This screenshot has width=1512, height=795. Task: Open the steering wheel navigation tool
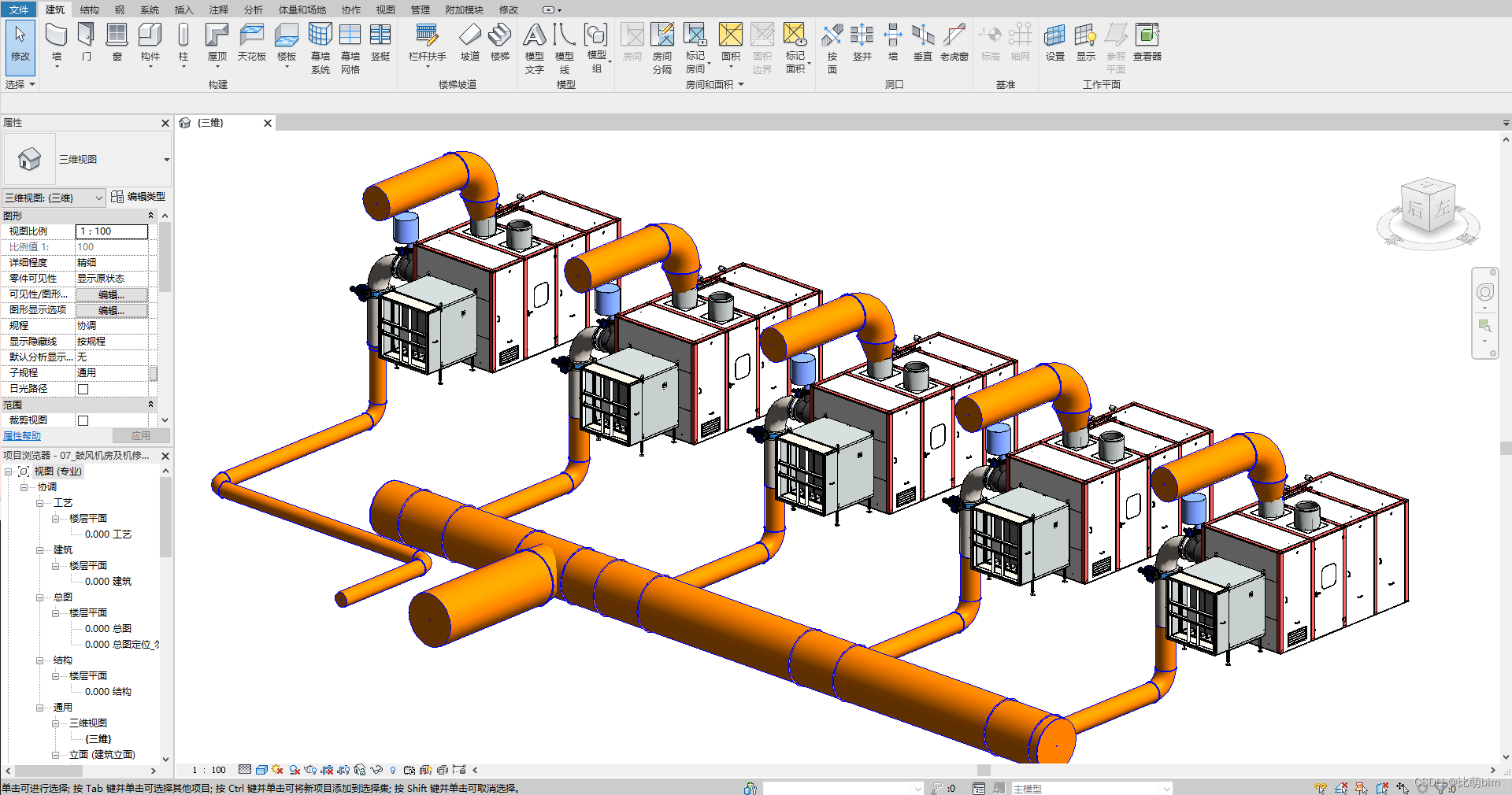[x=1485, y=293]
